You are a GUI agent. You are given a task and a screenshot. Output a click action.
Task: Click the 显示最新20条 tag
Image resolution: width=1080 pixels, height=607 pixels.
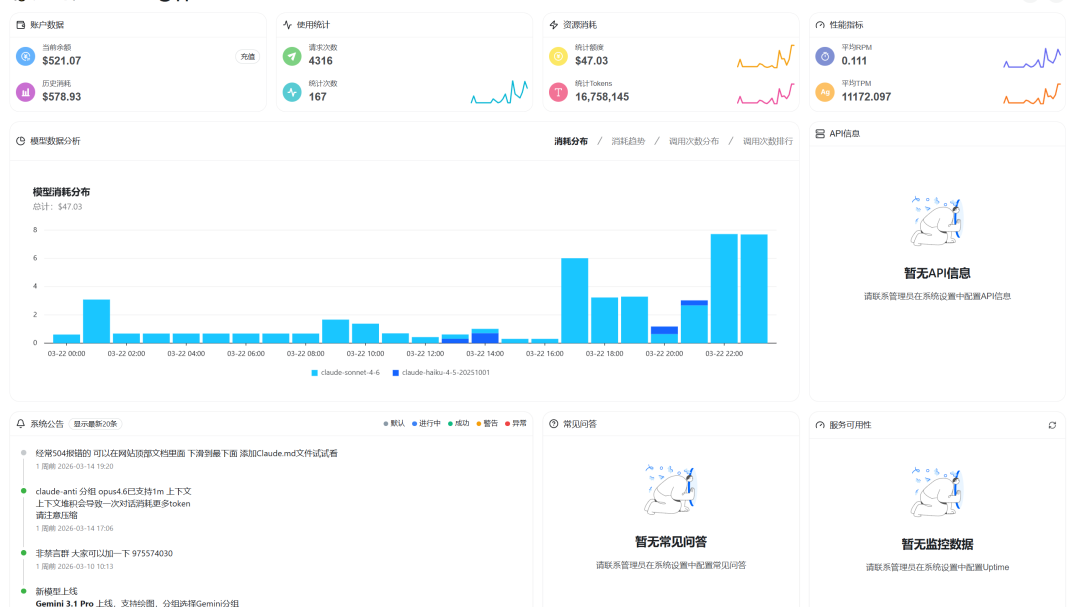click(x=95, y=424)
